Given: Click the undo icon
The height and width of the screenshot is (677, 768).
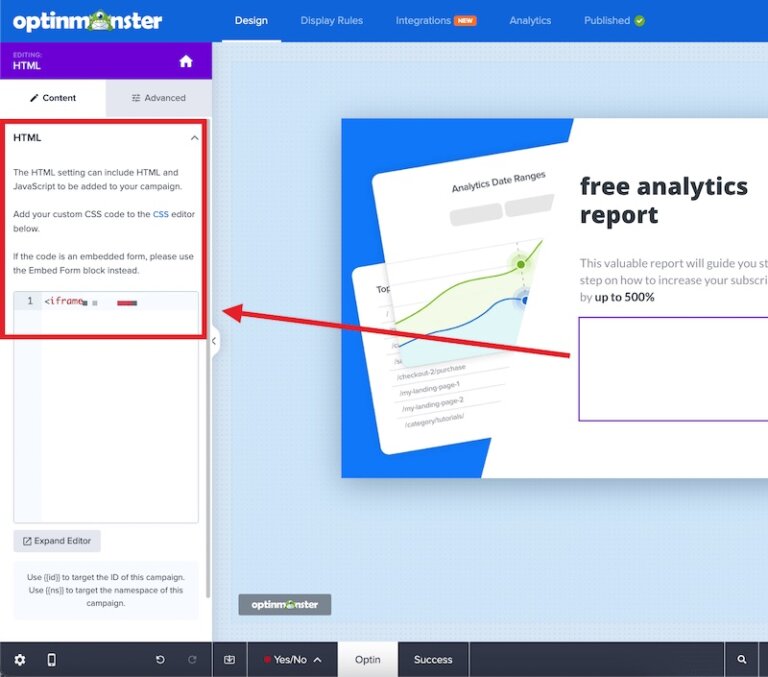Looking at the screenshot, I should coord(160,660).
